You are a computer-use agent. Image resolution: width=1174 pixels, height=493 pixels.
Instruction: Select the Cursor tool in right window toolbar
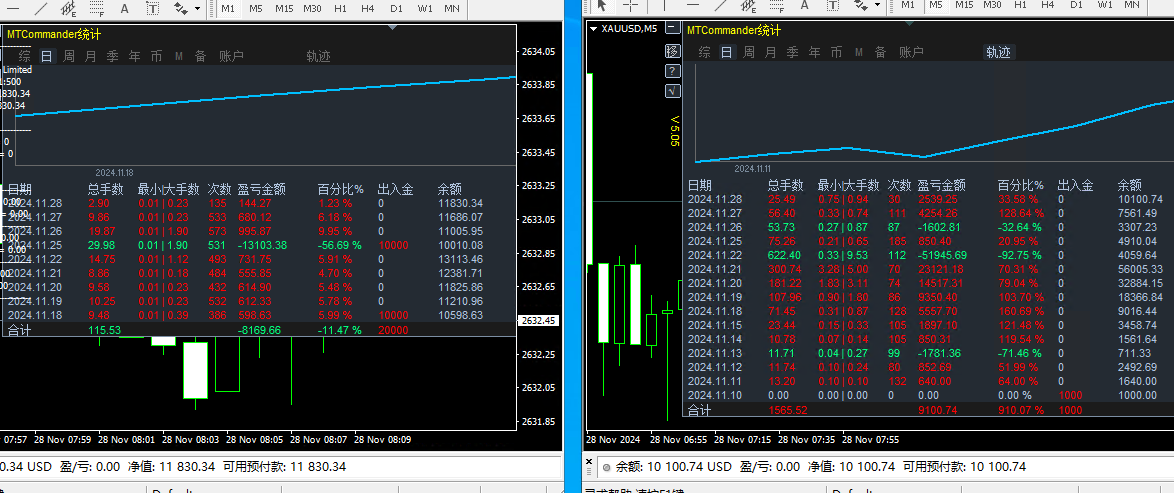(601, 6)
